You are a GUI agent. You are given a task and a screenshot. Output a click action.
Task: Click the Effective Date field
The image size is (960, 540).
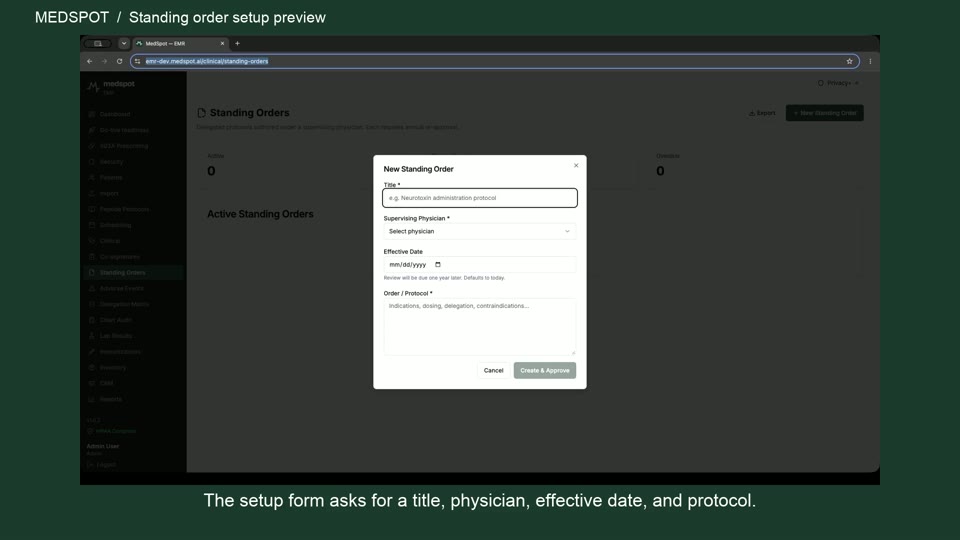click(479, 264)
